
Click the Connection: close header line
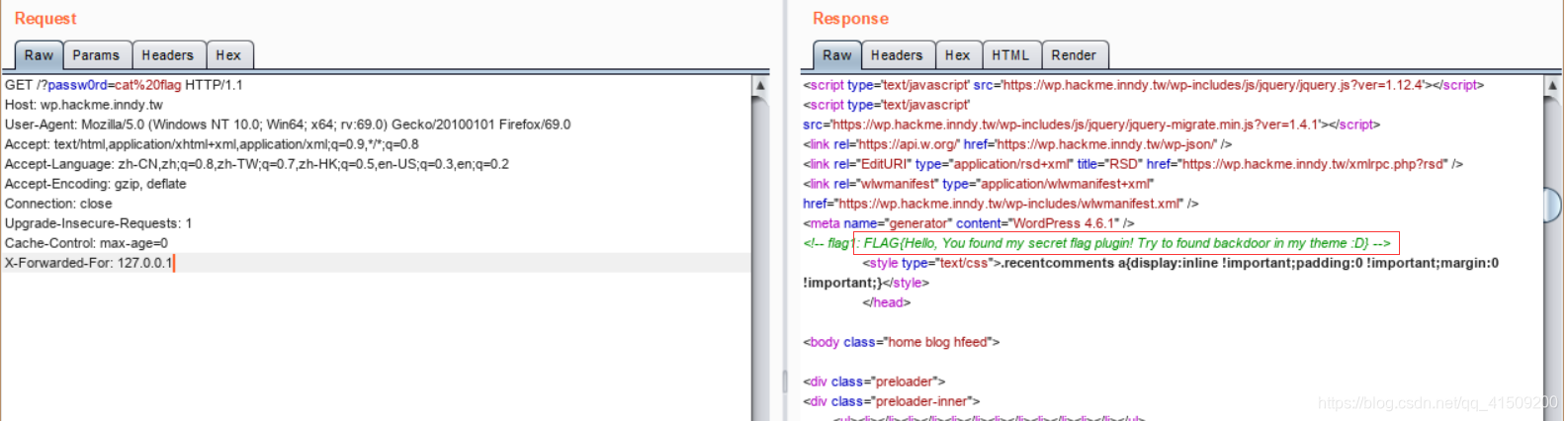pos(58,204)
